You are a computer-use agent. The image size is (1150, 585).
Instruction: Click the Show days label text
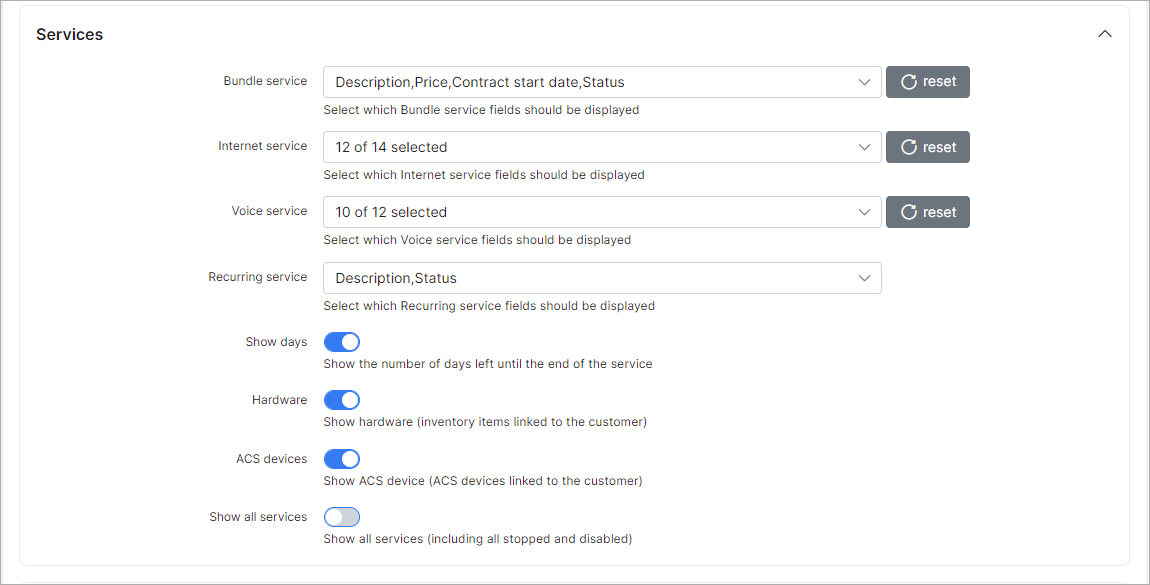276,342
